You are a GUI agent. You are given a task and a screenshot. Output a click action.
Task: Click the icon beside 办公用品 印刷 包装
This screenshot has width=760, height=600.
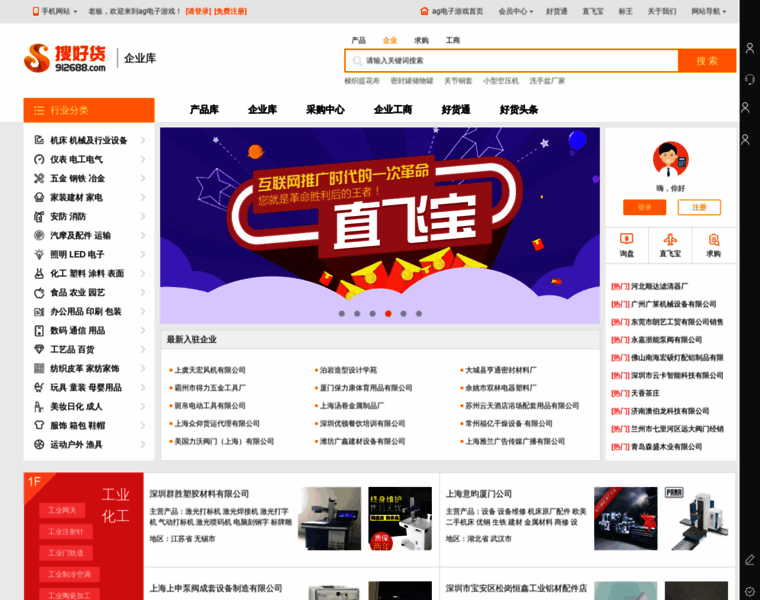click(x=39, y=312)
